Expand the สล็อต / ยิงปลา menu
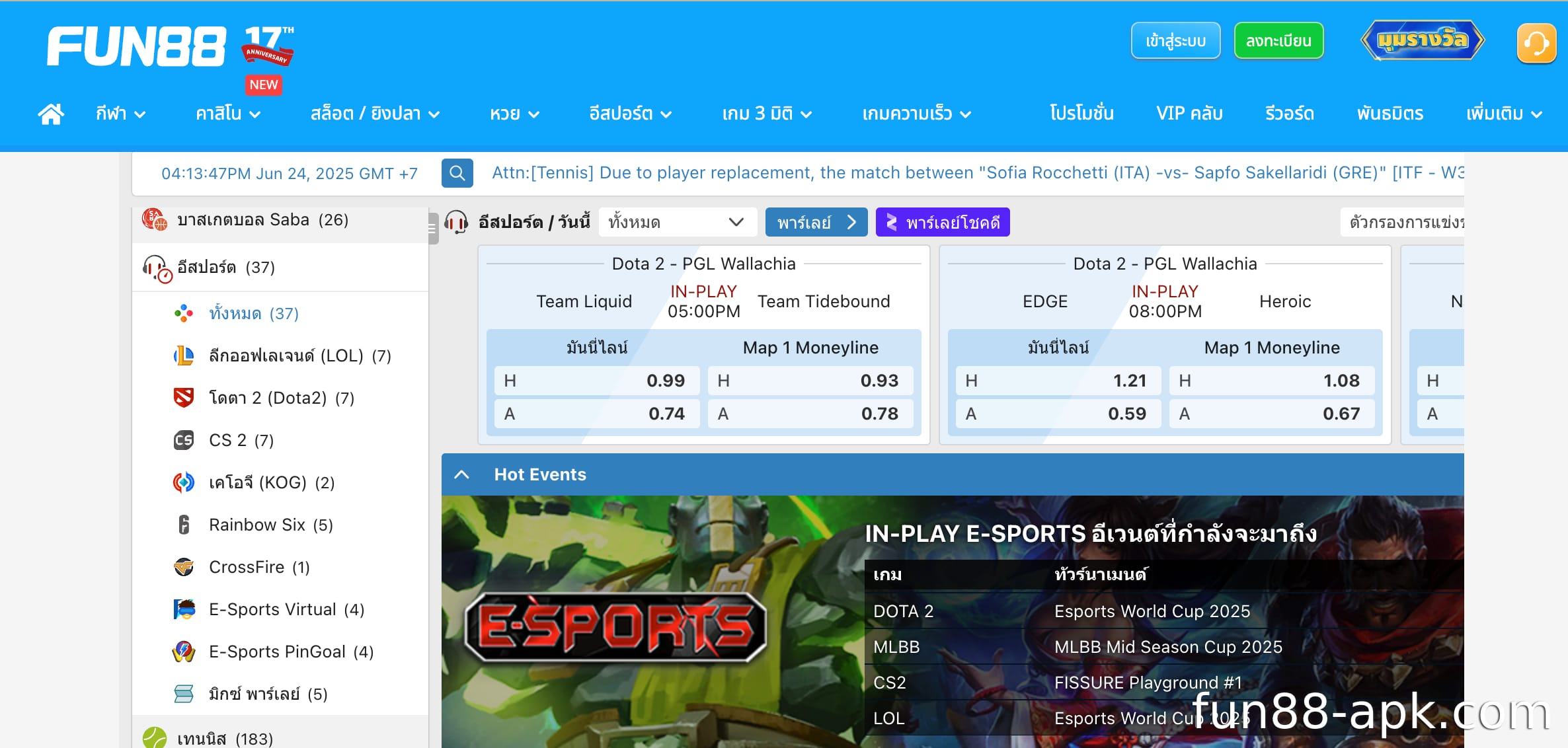The height and width of the screenshot is (748, 1568). click(375, 114)
